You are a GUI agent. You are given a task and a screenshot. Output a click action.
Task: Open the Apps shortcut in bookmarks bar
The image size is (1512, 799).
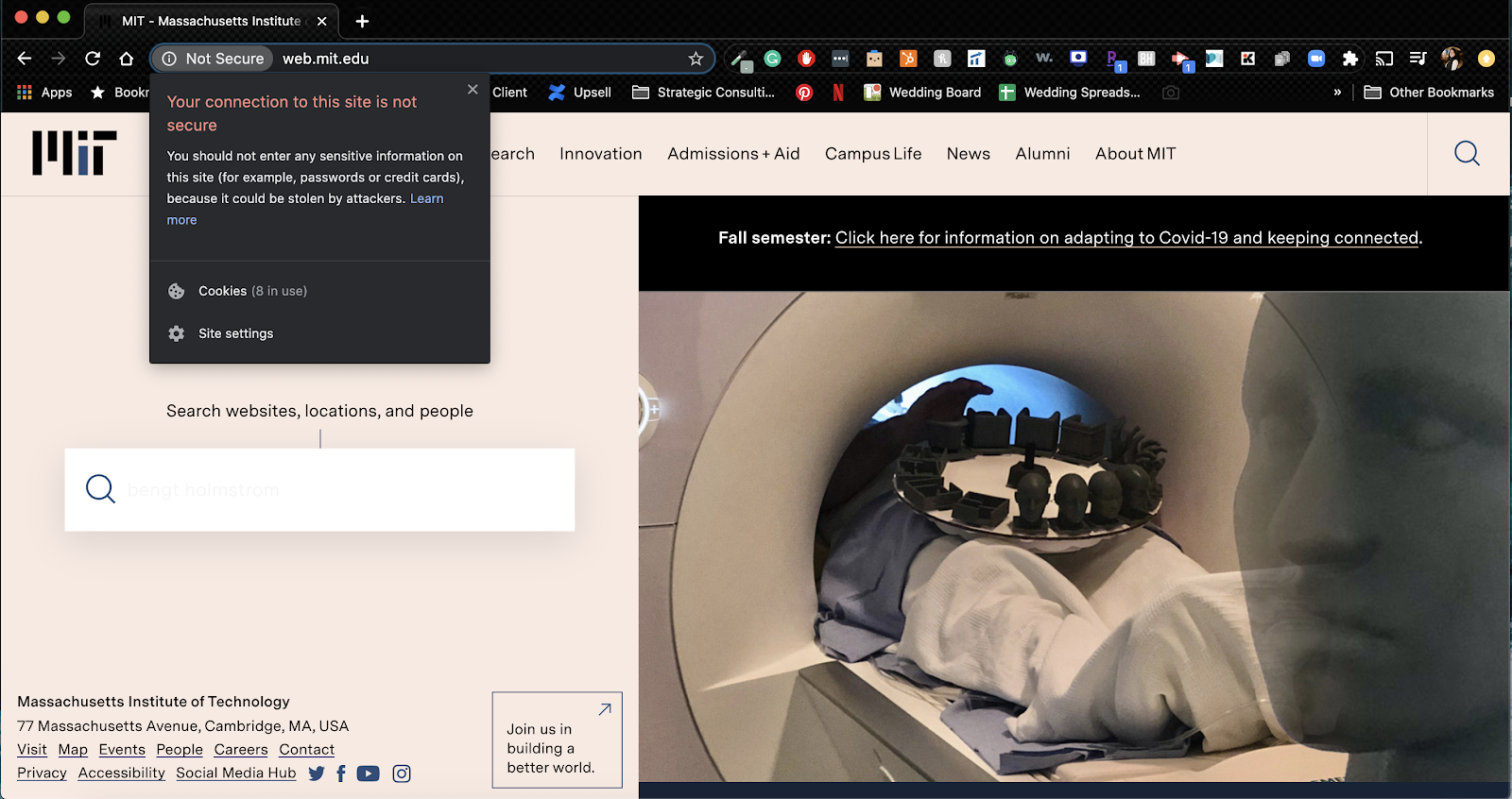coord(44,93)
